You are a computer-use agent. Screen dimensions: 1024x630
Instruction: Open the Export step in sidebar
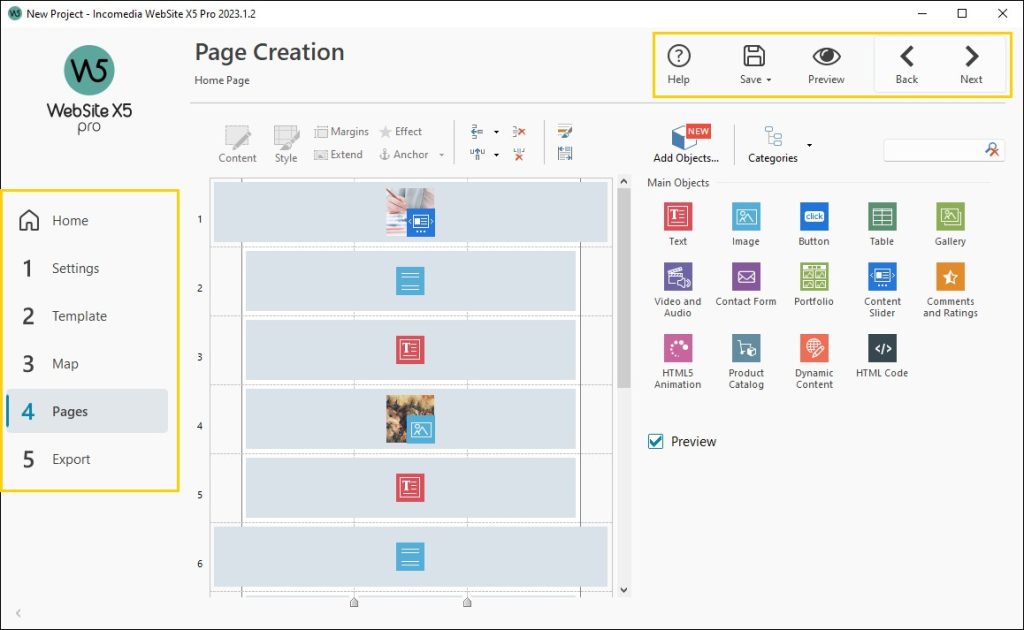coord(71,459)
